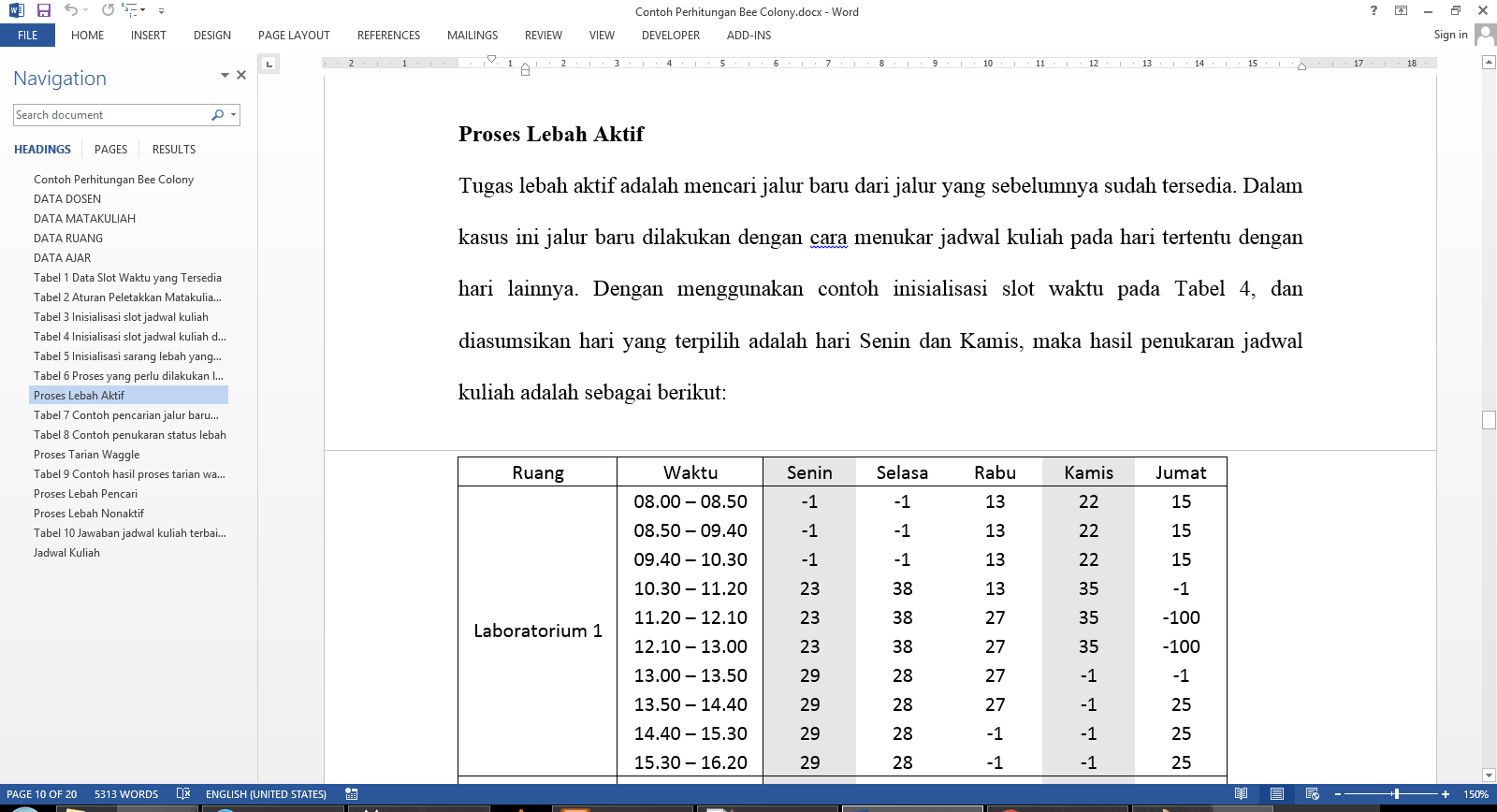1497x812 pixels.
Task: Open Customize Quick Access Toolbar dropdown
Action: 161,11
